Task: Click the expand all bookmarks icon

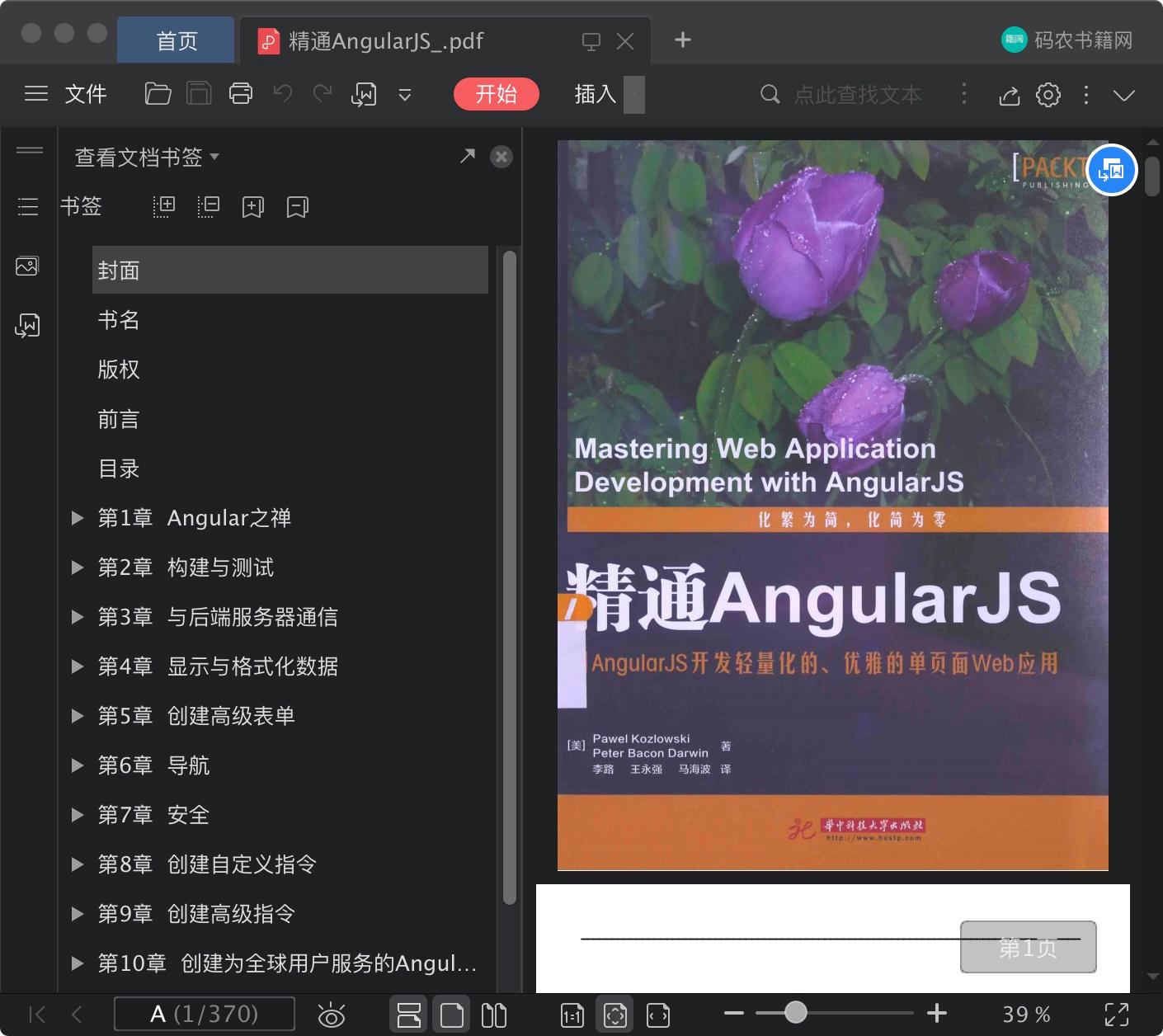Action: (164, 206)
